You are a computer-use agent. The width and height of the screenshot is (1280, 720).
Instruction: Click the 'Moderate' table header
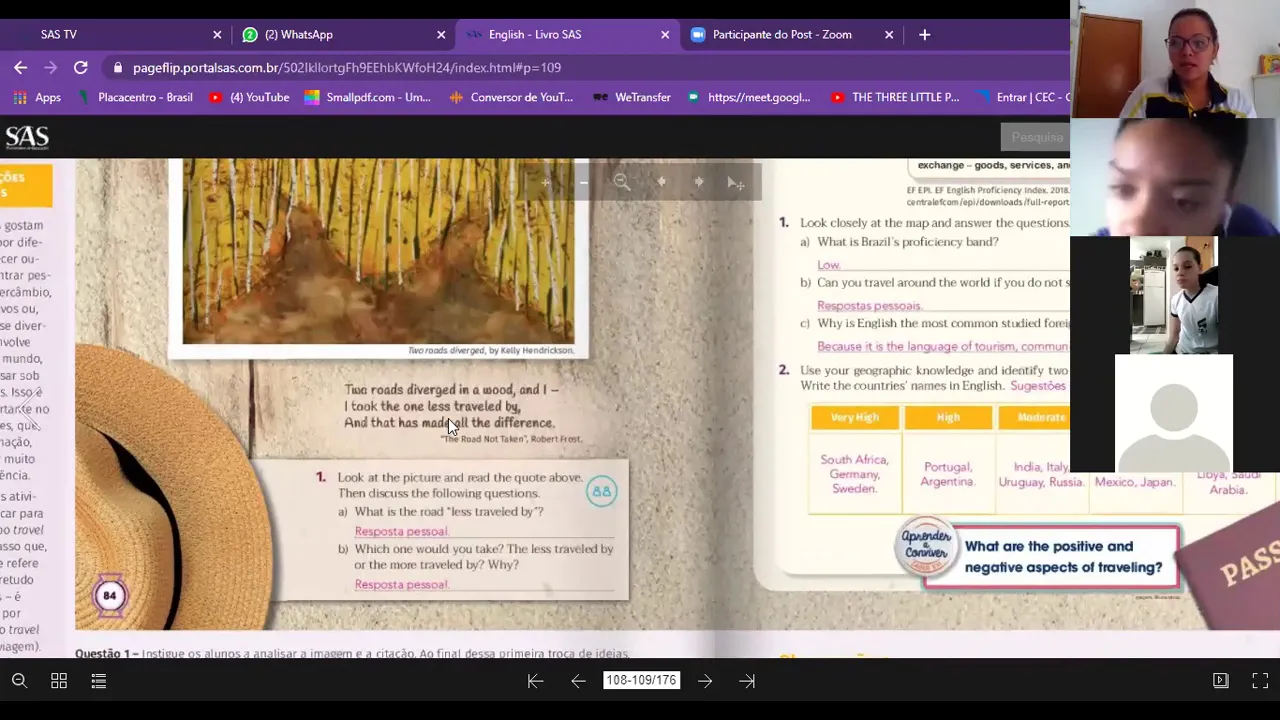(x=1034, y=417)
